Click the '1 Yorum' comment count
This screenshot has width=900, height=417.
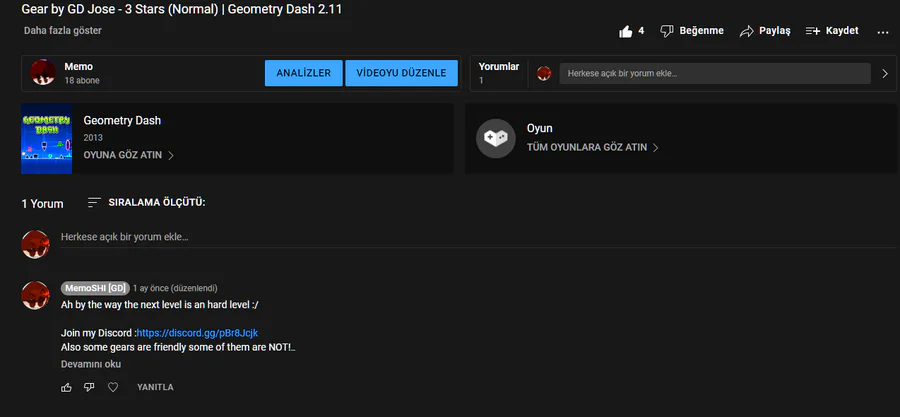[42, 204]
